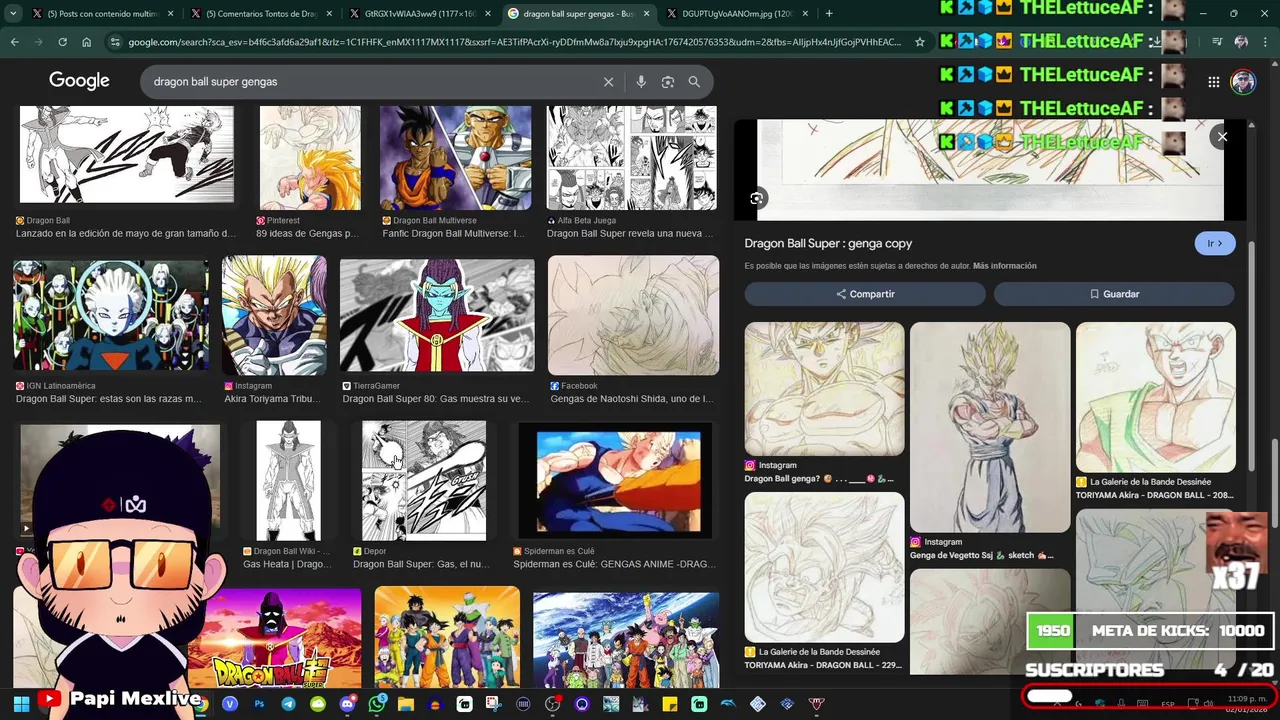The image size is (1280, 720).
Task: Open the Depor 'Gas, el nu...' thumbnail
Action: click(x=424, y=481)
